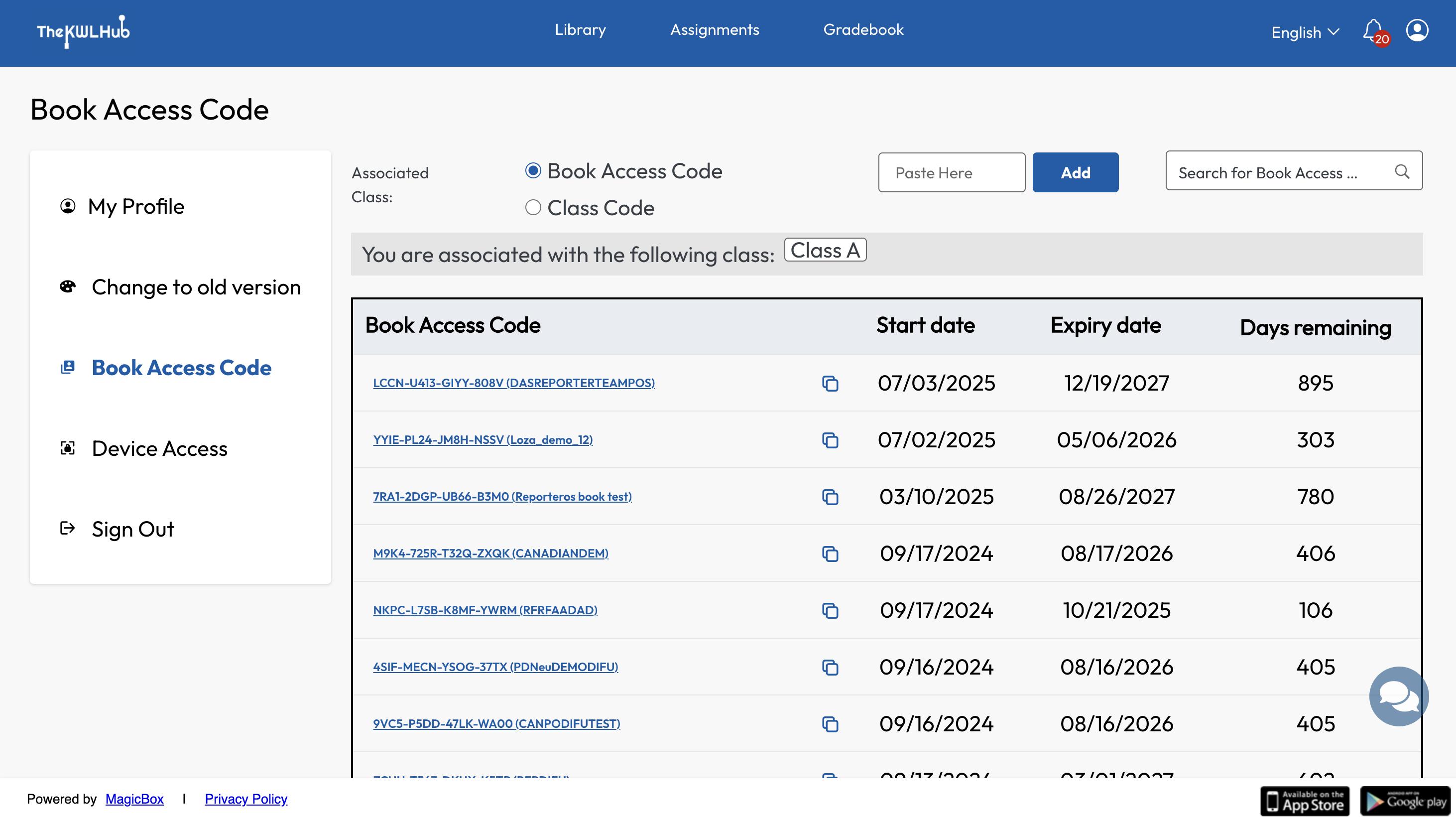
Task: Open the Gradebook tab
Action: (863, 29)
